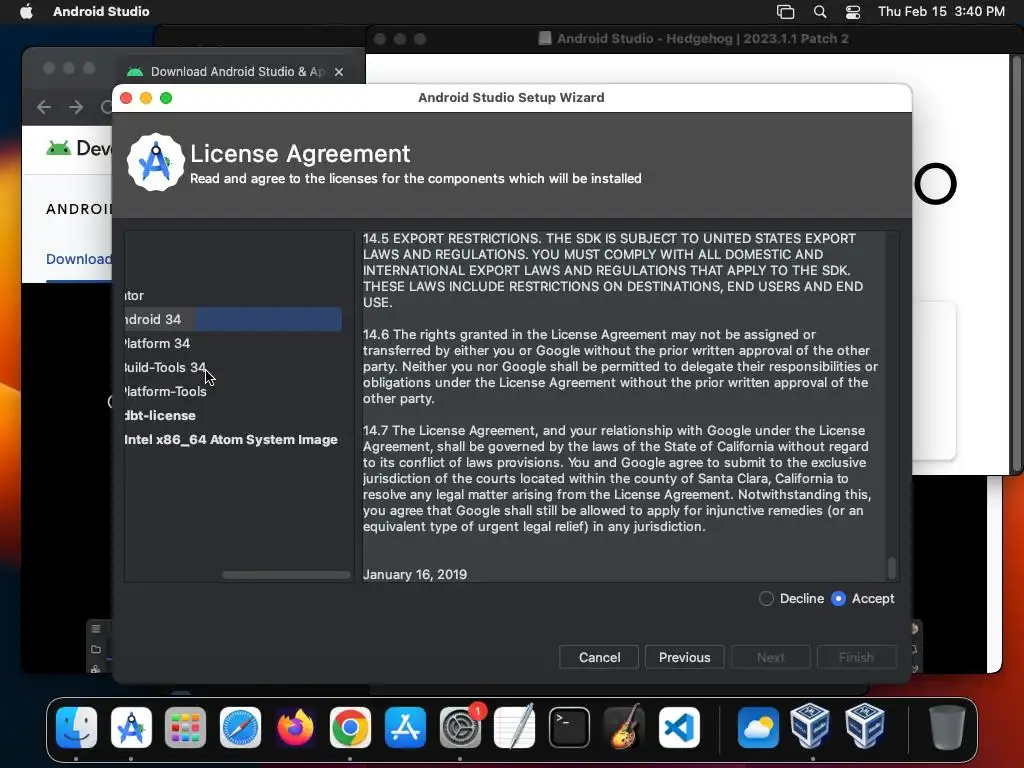
Task: Open Android Studio from the Dock
Action: point(131,727)
